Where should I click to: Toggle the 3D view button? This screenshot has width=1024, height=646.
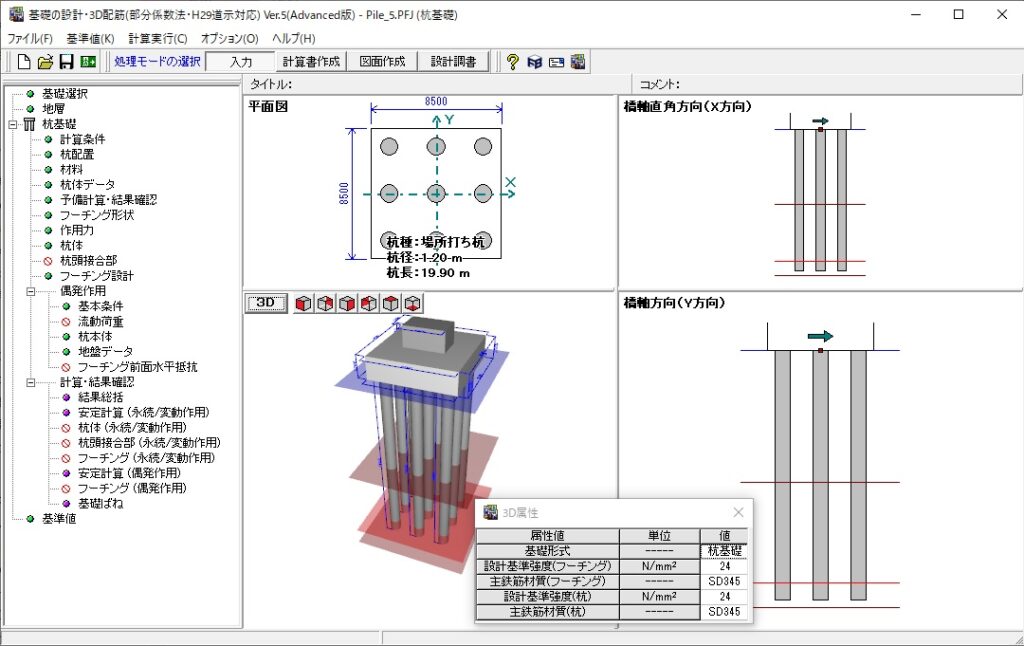pos(266,303)
